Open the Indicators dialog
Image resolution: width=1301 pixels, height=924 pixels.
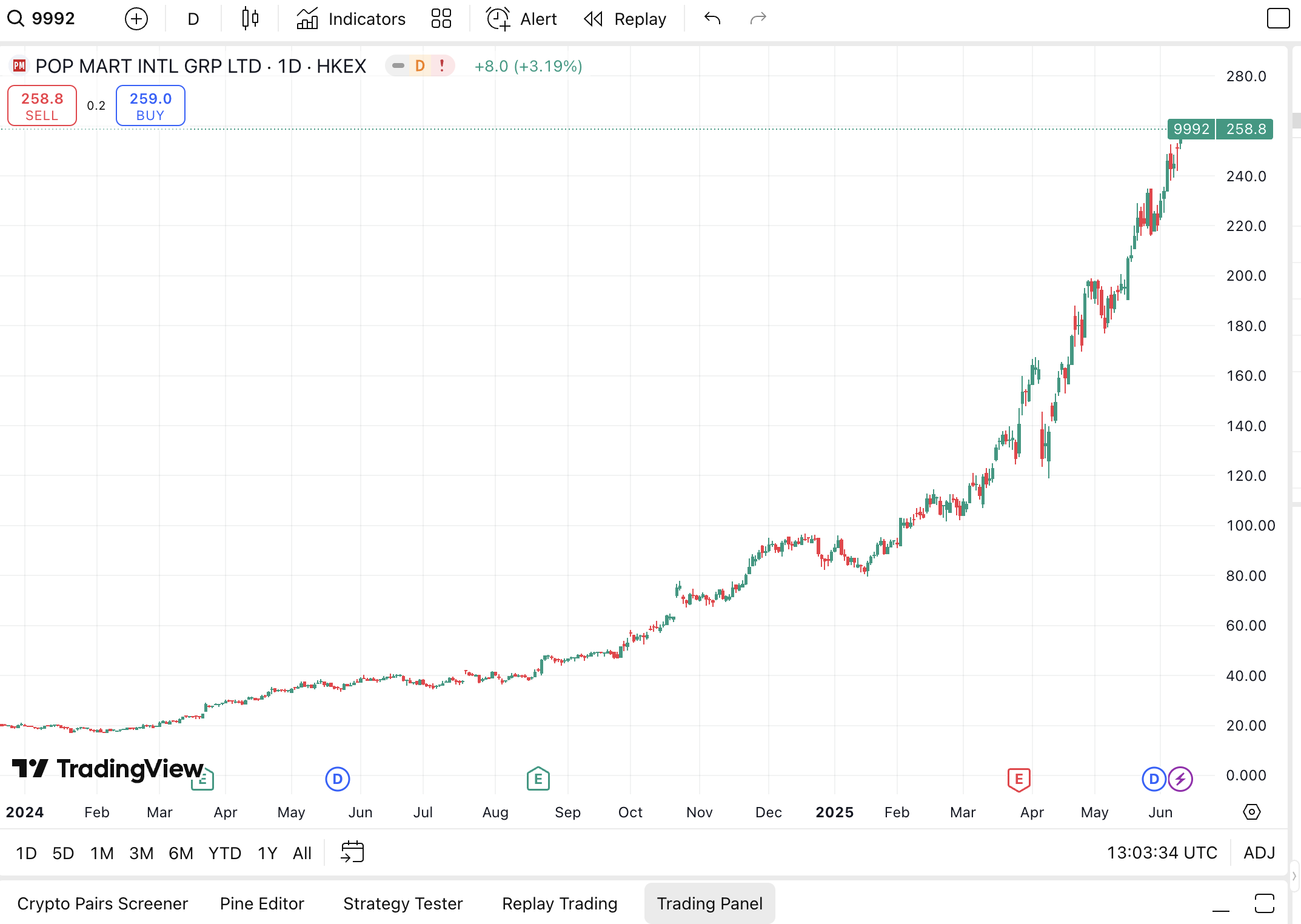351,19
